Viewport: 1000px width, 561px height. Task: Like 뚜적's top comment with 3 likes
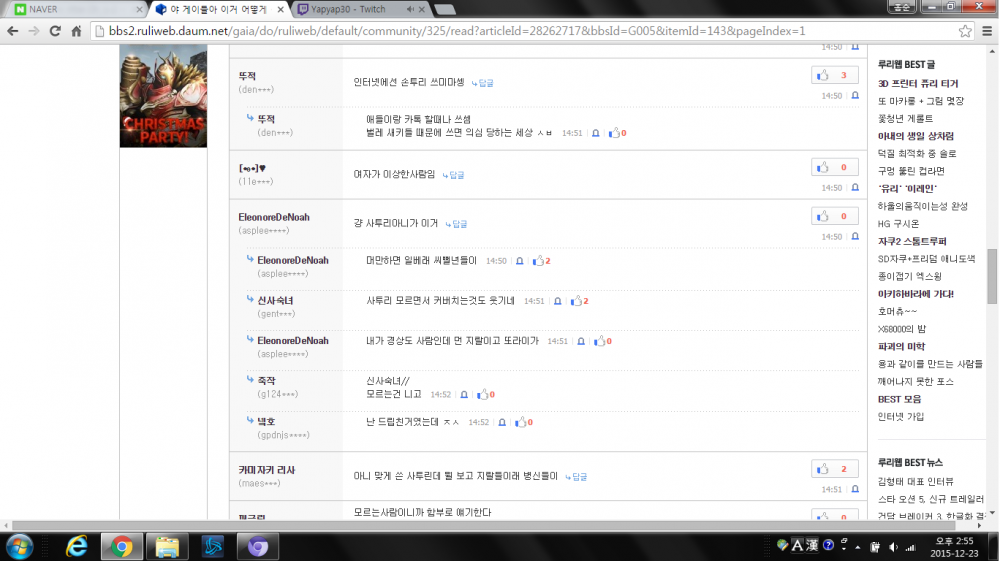coord(823,75)
